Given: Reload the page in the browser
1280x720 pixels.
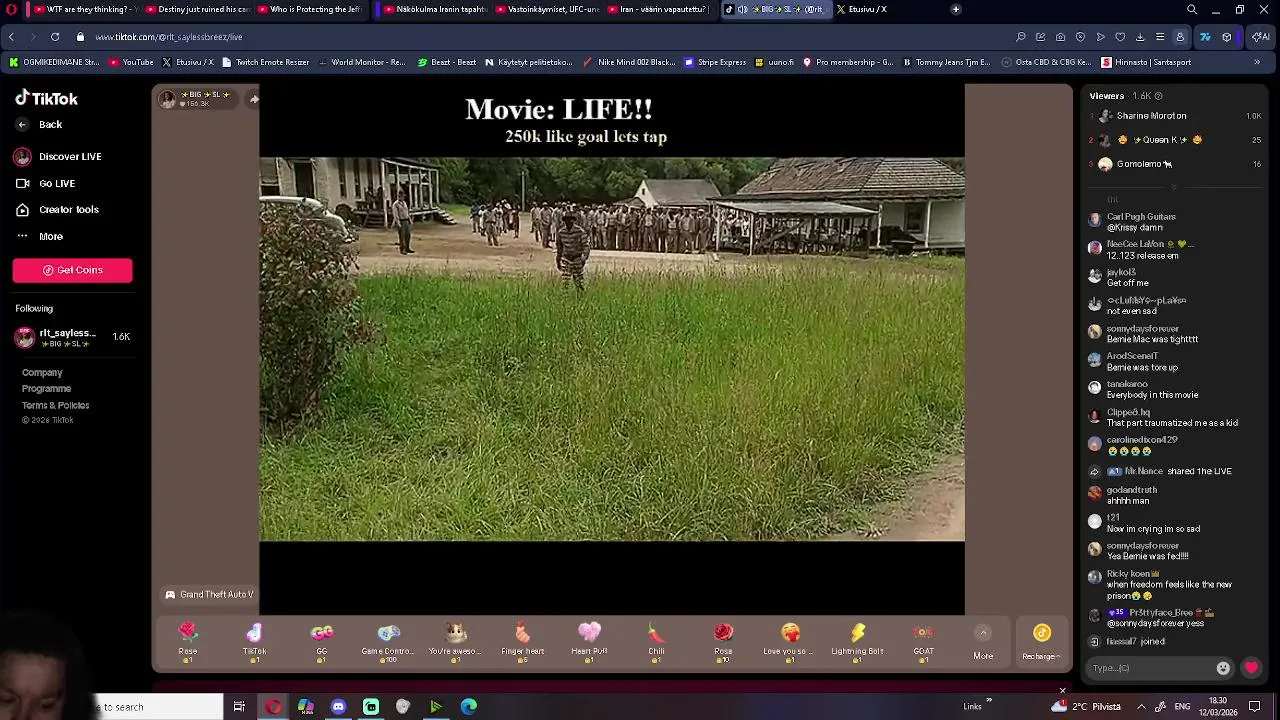Looking at the screenshot, I should click(55, 37).
